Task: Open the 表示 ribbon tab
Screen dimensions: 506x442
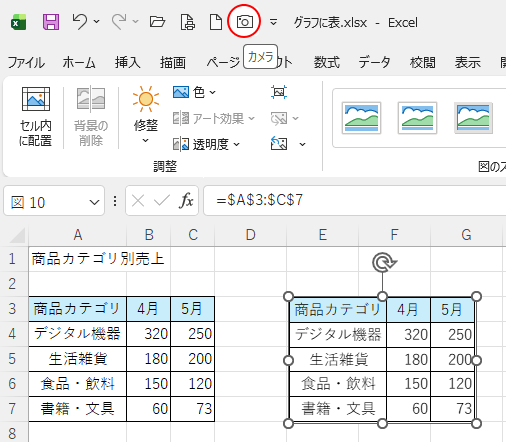Action: pos(468,62)
